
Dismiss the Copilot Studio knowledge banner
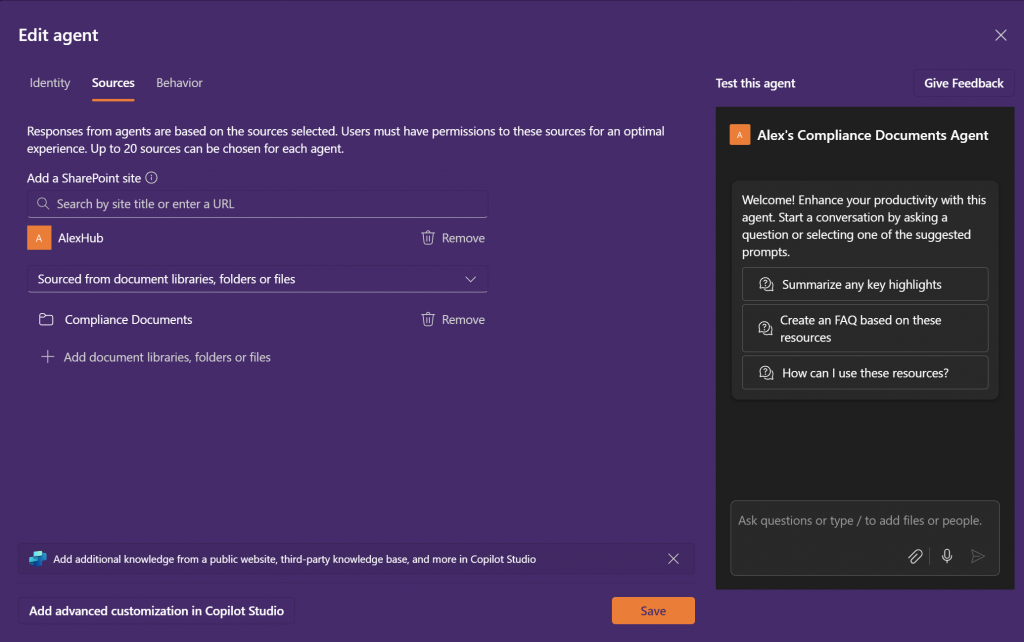673,559
